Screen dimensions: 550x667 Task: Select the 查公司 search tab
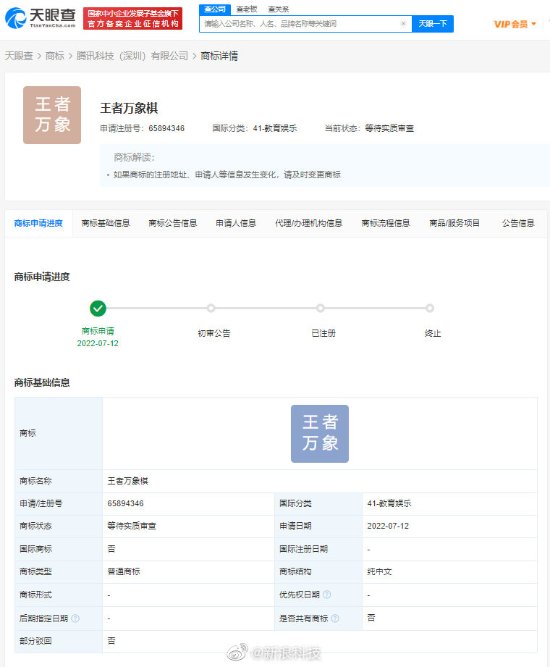(215, 9)
